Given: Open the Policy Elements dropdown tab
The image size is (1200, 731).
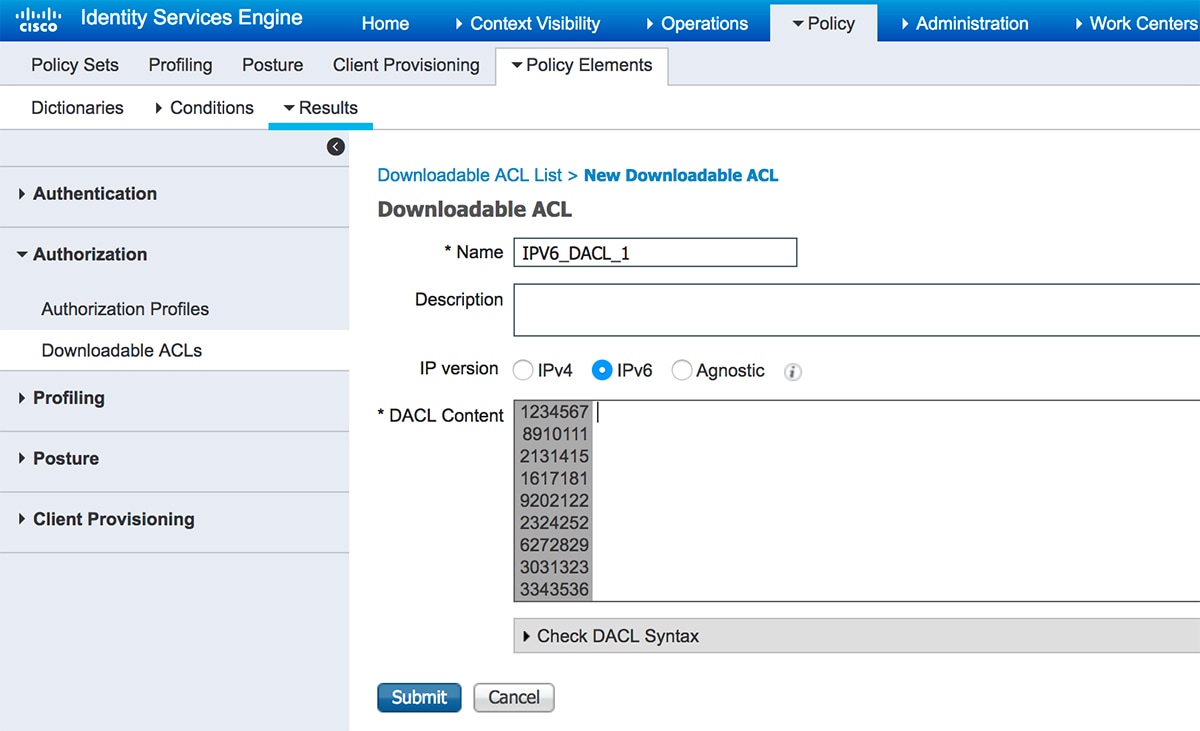Looking at the screenshot, I should click(582, 66).
